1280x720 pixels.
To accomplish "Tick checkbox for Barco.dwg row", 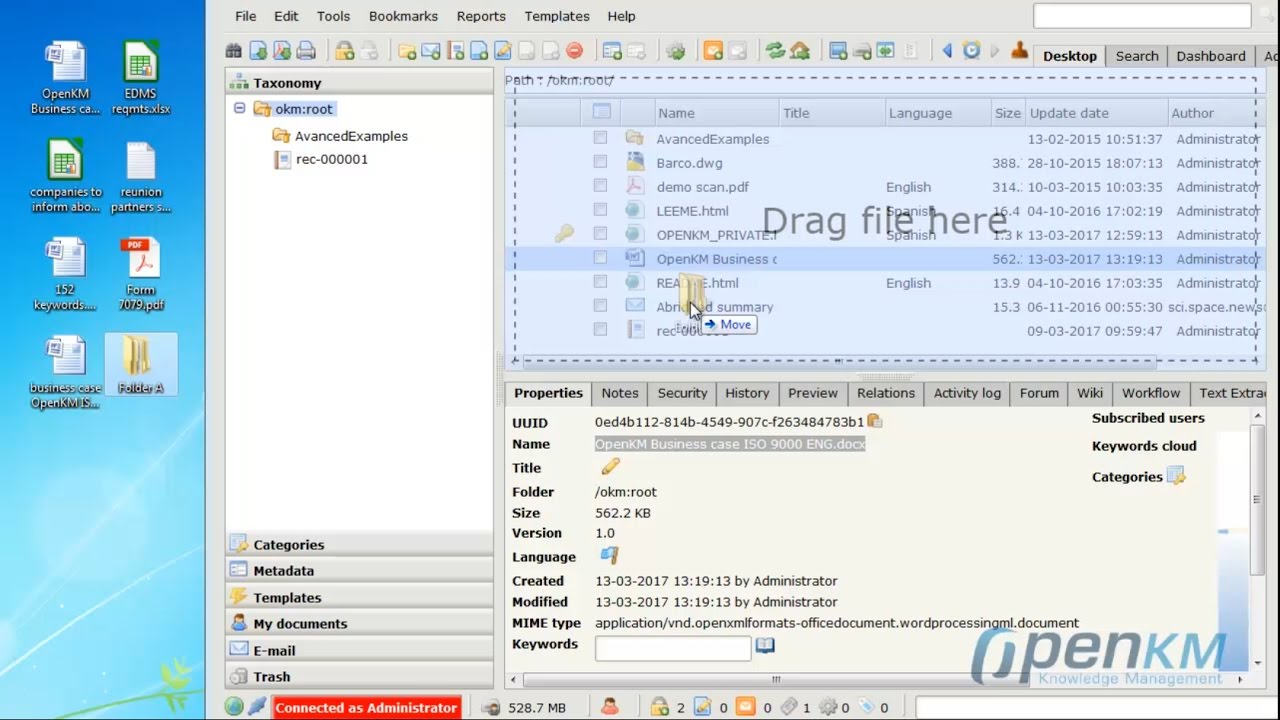I will (600, 162).
